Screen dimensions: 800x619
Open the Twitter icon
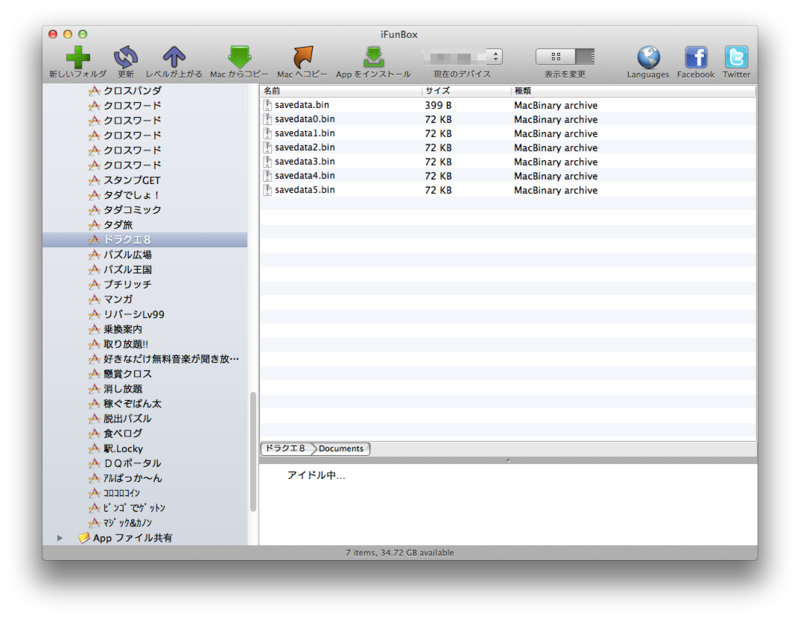736,57
